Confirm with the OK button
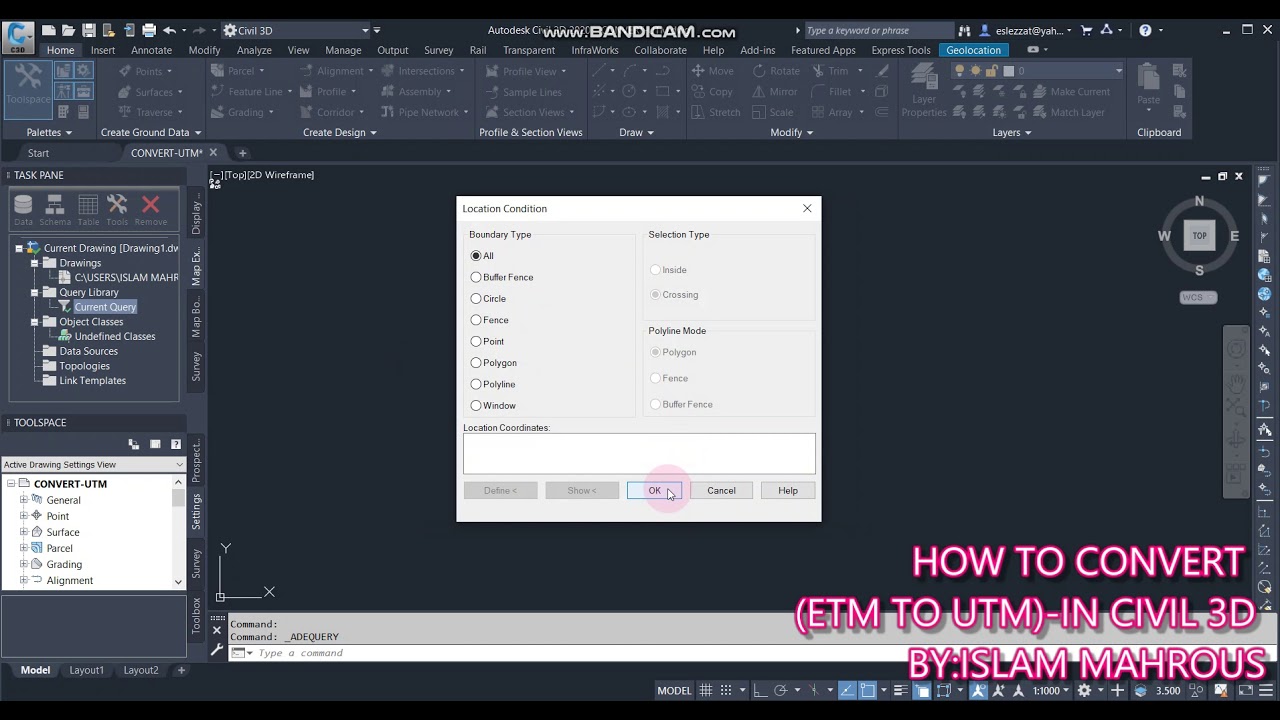This screenshot has height=720, width=1280. tap(654, 491)
